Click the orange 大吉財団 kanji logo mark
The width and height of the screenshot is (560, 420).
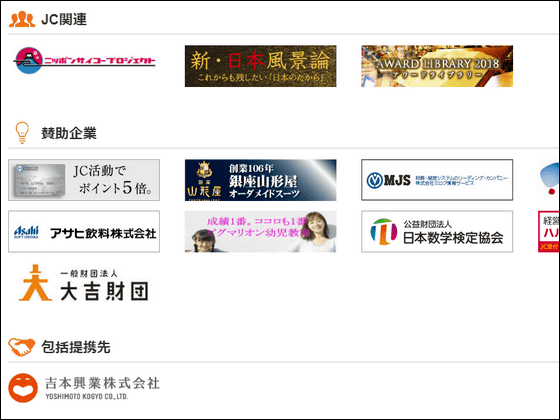coord(35,282)
